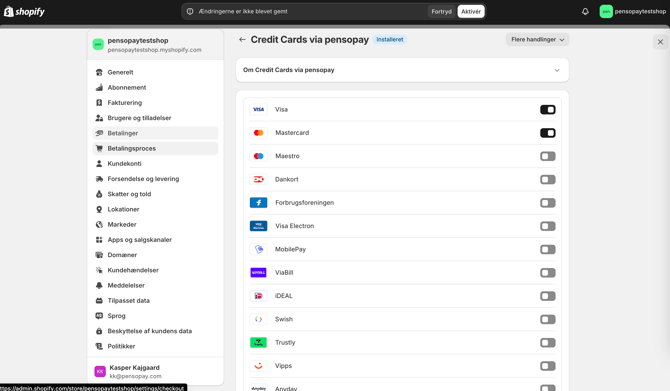Click the MobilePay logo icon
The height and width of the screenshot is (391, 670).
click(x=259, y=249)
